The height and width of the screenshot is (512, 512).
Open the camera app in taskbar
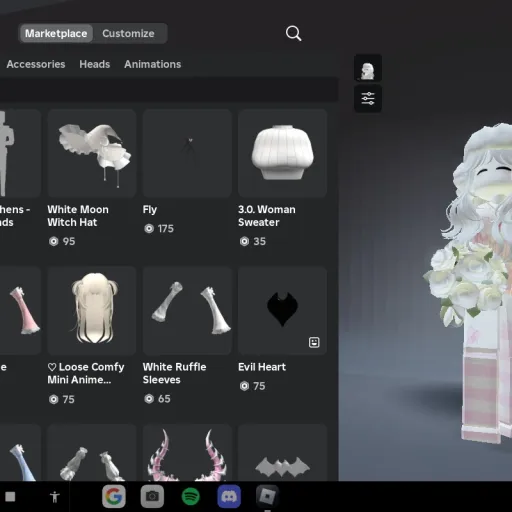152,497
